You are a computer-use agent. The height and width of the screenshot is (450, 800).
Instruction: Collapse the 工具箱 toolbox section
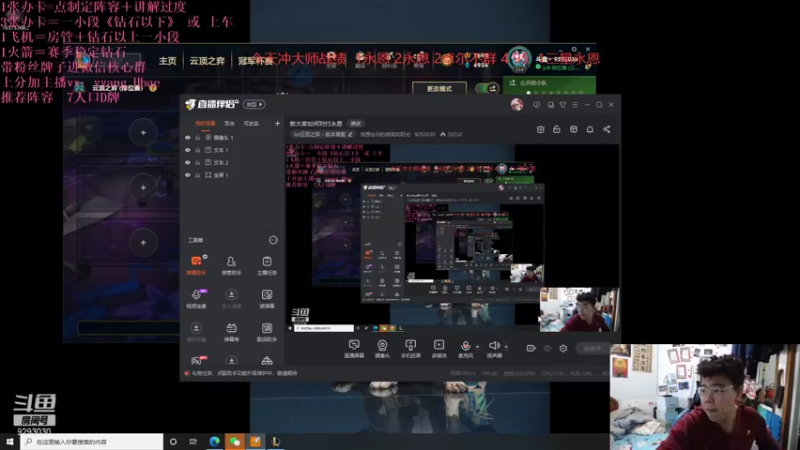tap(273, 240)
